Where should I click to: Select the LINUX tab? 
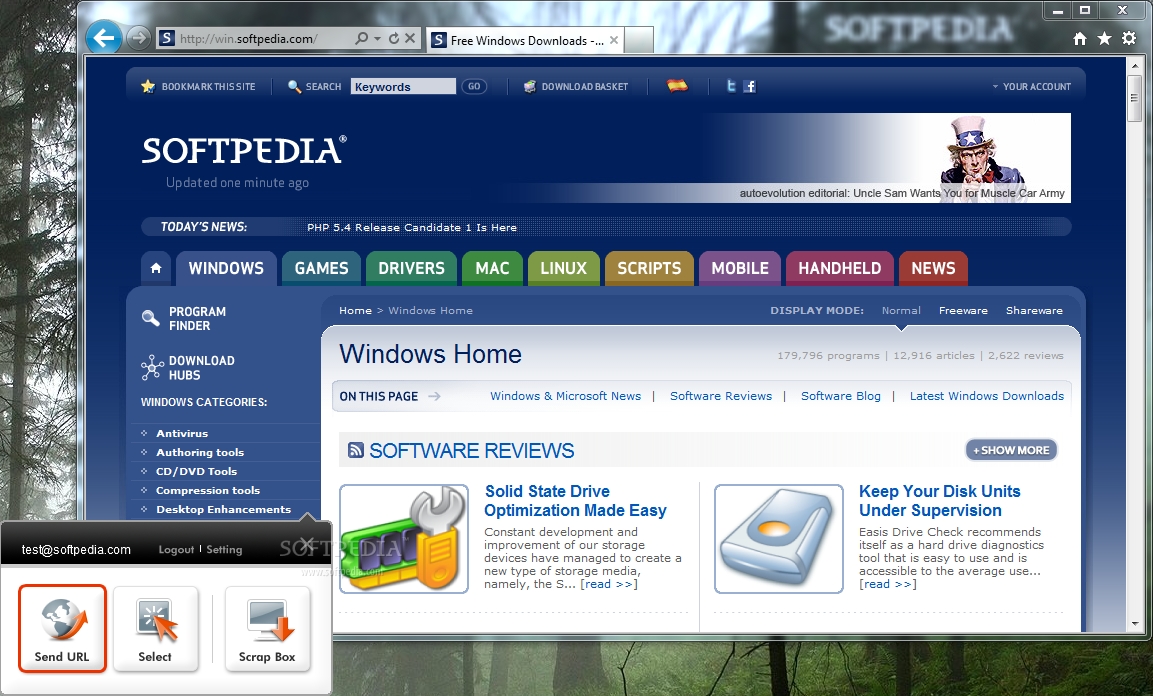coord(563,268)
